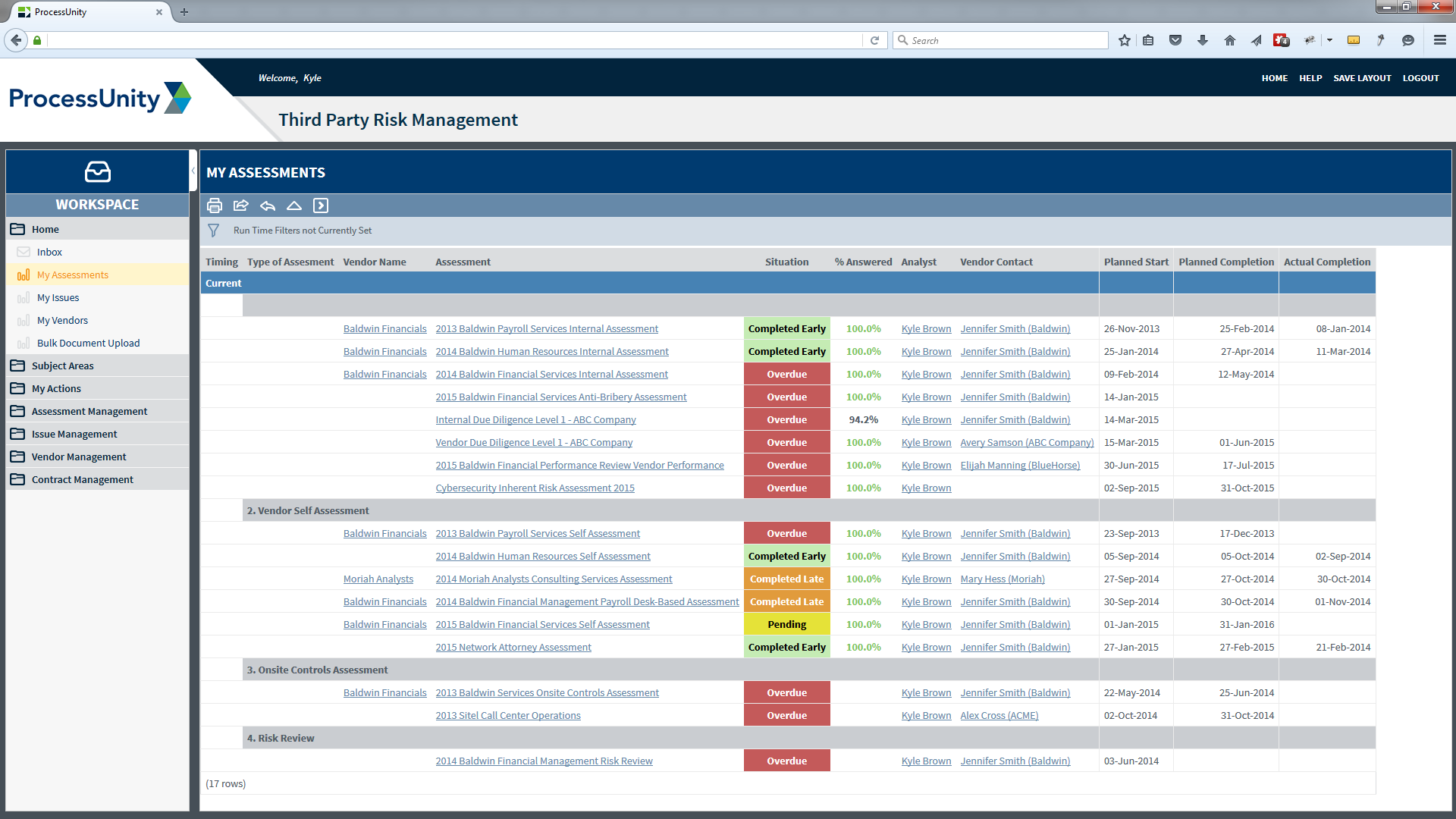1456x819 pixels.
Task: Click green Completed Early for 2015 Network Attorney
Action: coord(786,647)
